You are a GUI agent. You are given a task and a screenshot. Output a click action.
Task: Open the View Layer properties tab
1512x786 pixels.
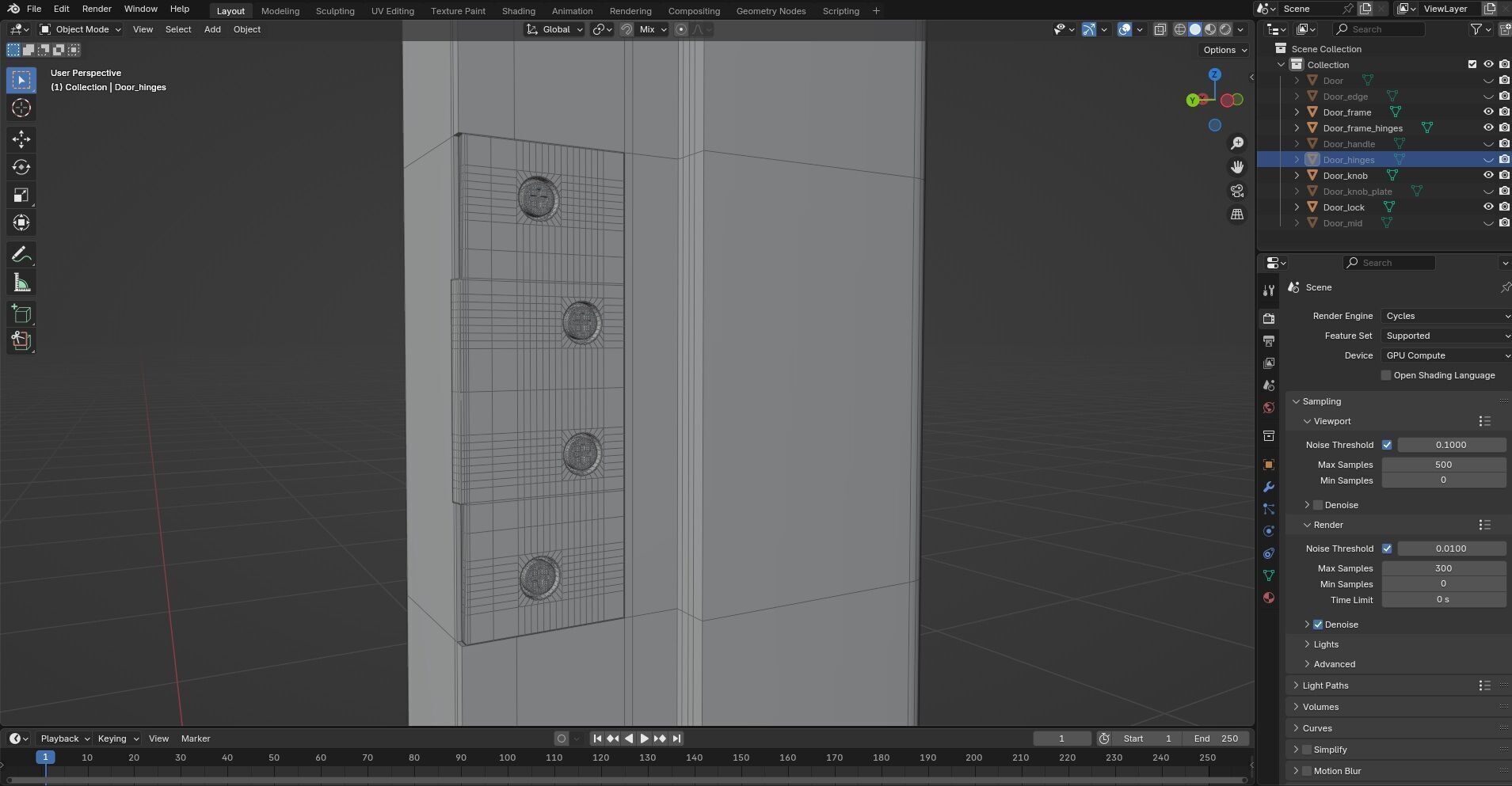1269,363
